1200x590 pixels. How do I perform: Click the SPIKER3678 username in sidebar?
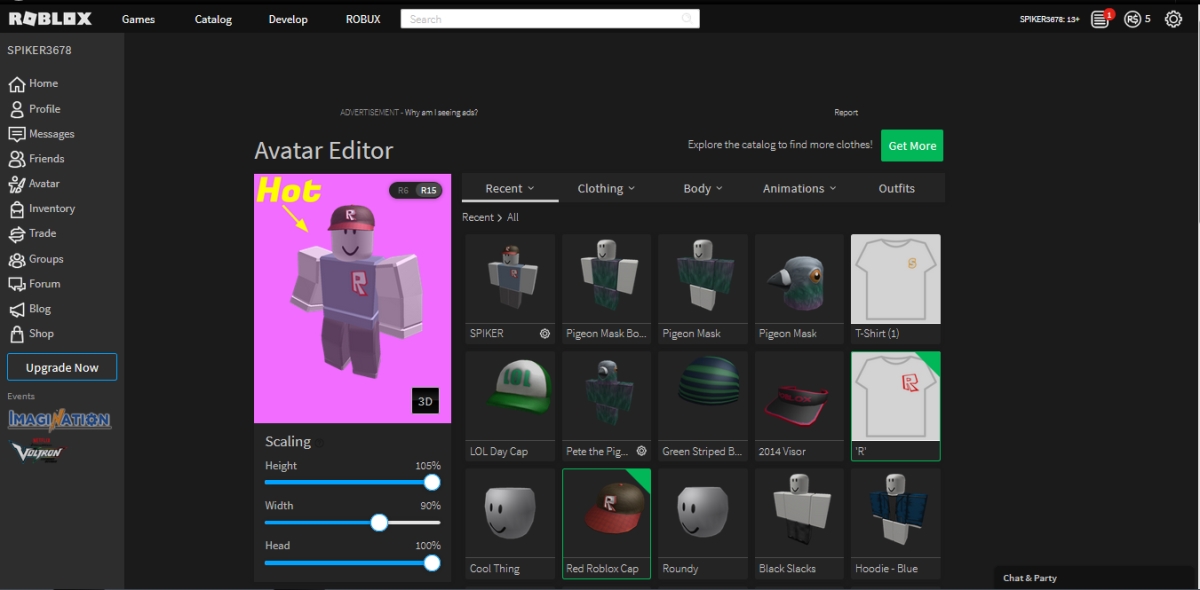pyautogui.click(x=39, y=50)
